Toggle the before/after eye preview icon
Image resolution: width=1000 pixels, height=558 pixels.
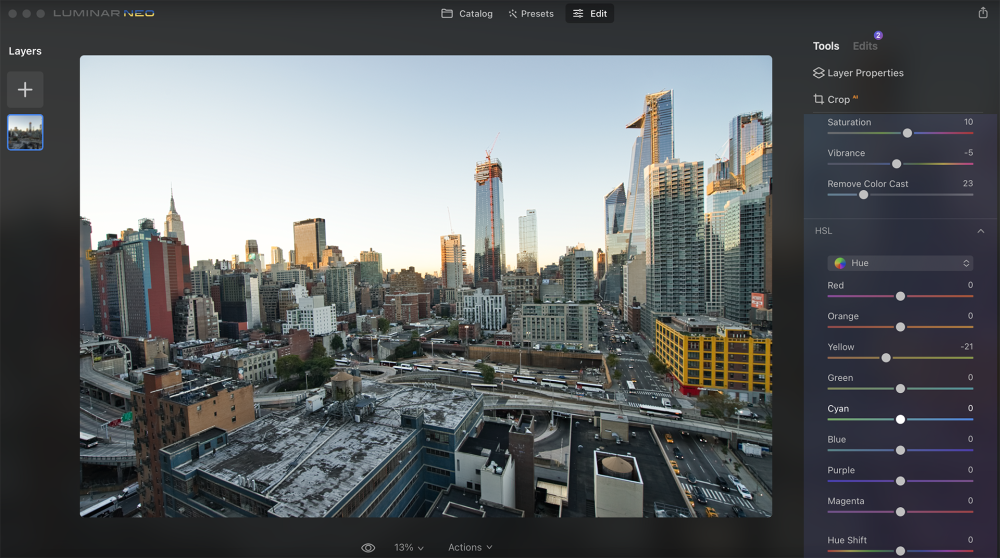(368, 548)
